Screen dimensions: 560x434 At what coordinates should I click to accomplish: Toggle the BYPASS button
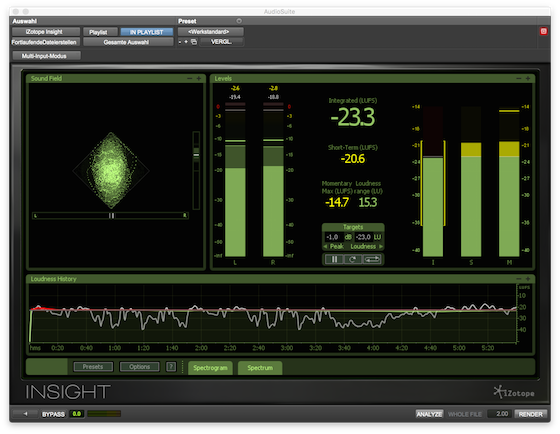53,414
